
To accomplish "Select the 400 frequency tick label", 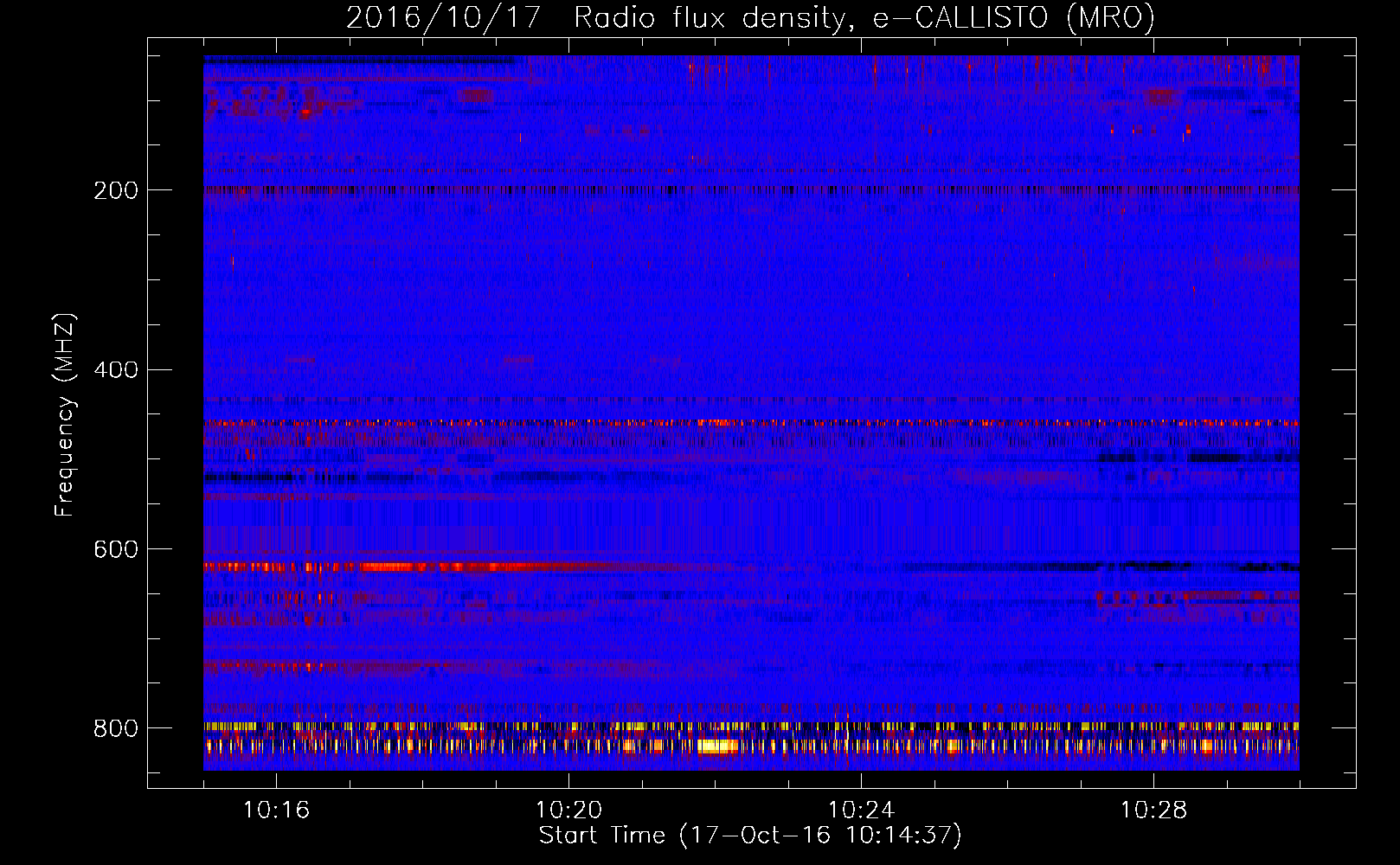I will (x=116, y=370).
